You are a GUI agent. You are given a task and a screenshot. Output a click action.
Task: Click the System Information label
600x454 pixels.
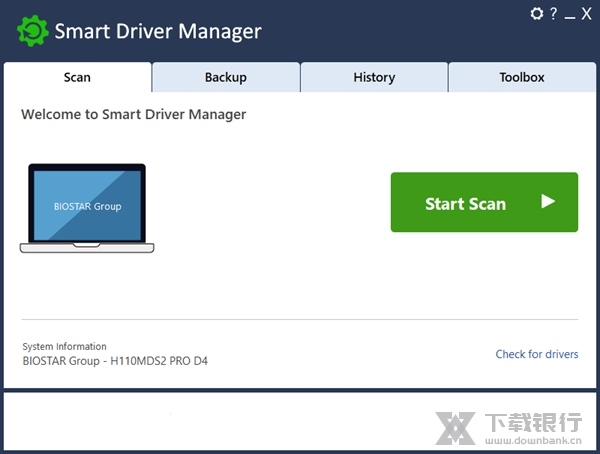click(64, 346)
